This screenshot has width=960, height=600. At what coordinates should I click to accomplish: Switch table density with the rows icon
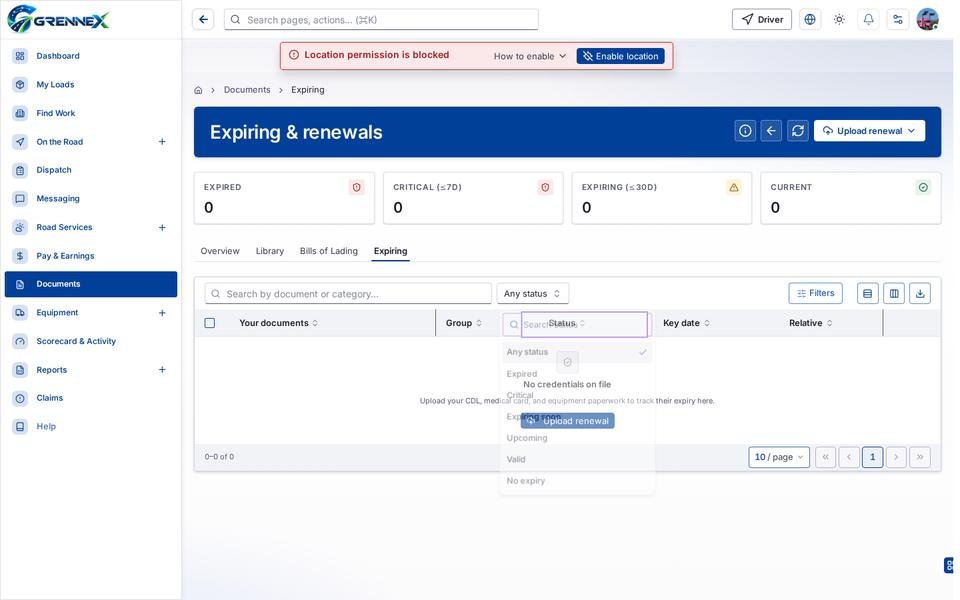(x=868, y=294)
